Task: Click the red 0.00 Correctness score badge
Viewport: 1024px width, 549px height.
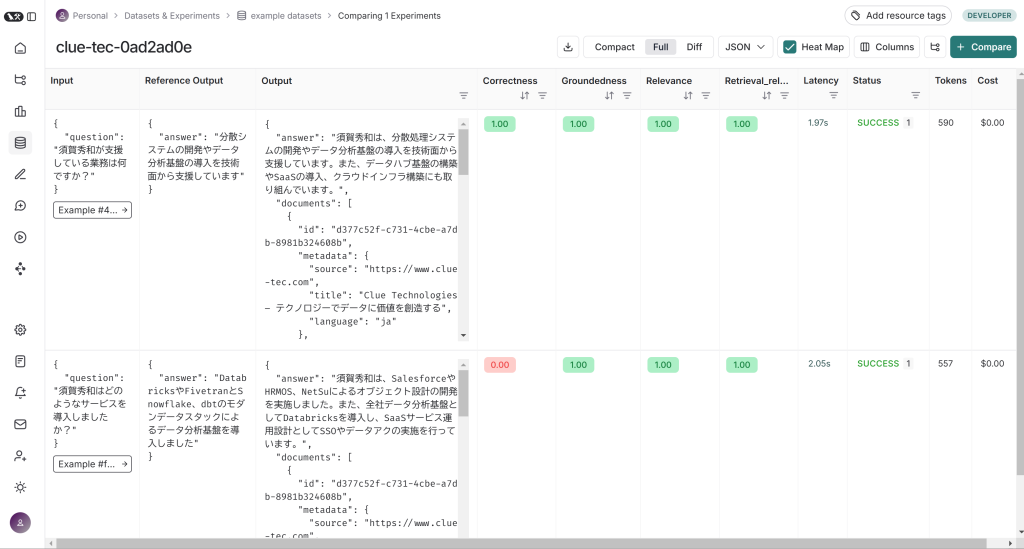Action: [x=499, y=365]
